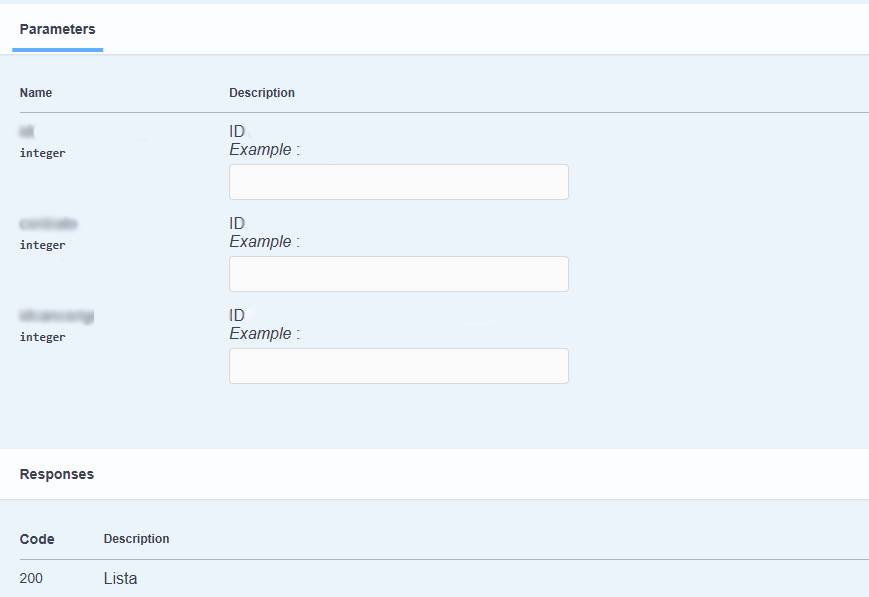Select the third parameter's ID input field
869x597 pixels.
[398, 366]
